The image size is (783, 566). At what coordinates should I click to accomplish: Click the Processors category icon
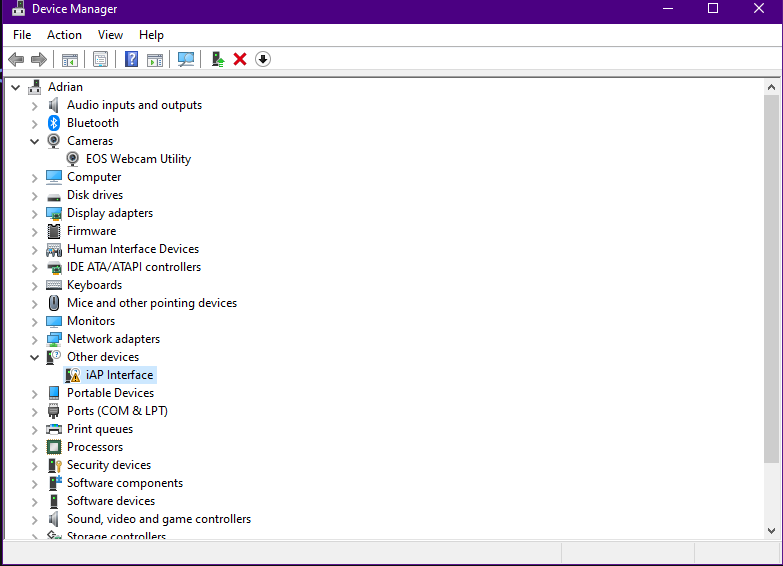pyautogui.click(x=54, y=447)
